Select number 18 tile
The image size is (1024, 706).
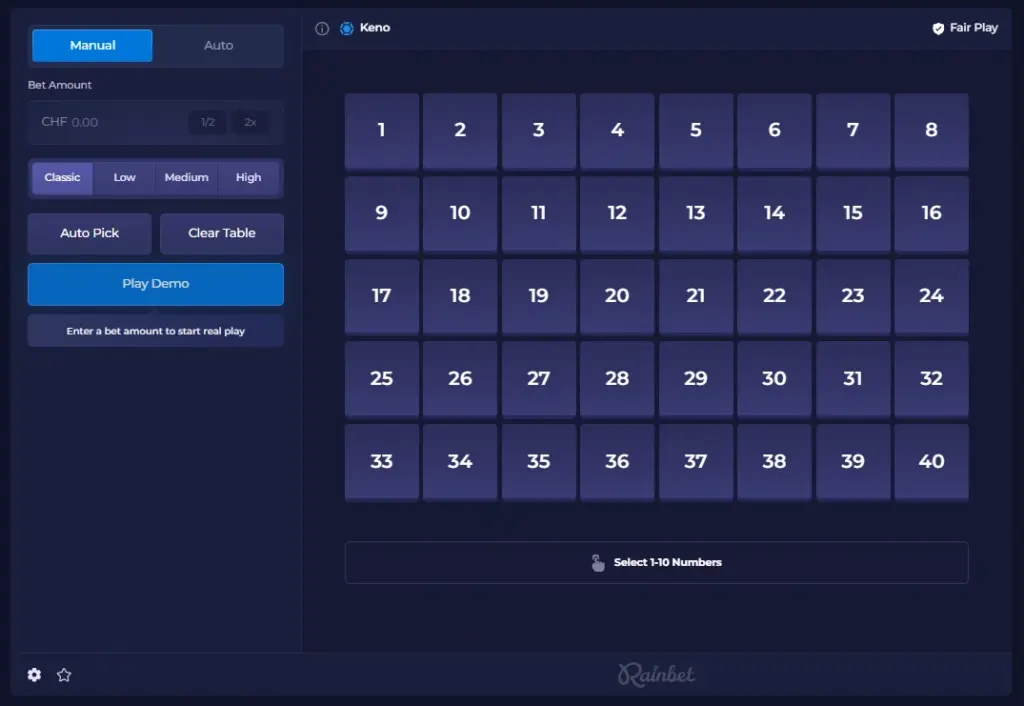pyautogui.click(x=460, y=297)
